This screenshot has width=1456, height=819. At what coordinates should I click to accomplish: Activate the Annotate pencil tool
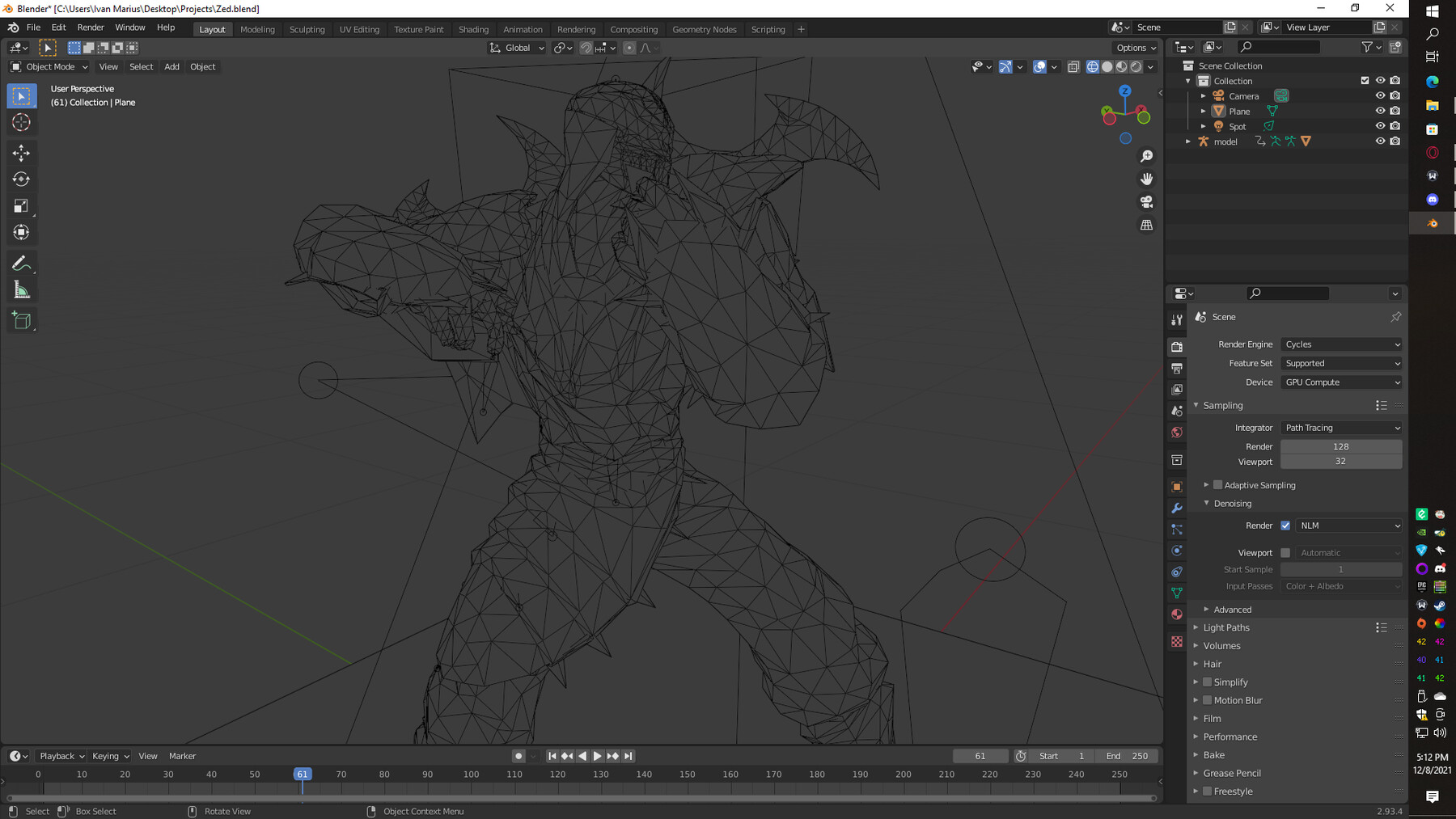click(22, 264)
